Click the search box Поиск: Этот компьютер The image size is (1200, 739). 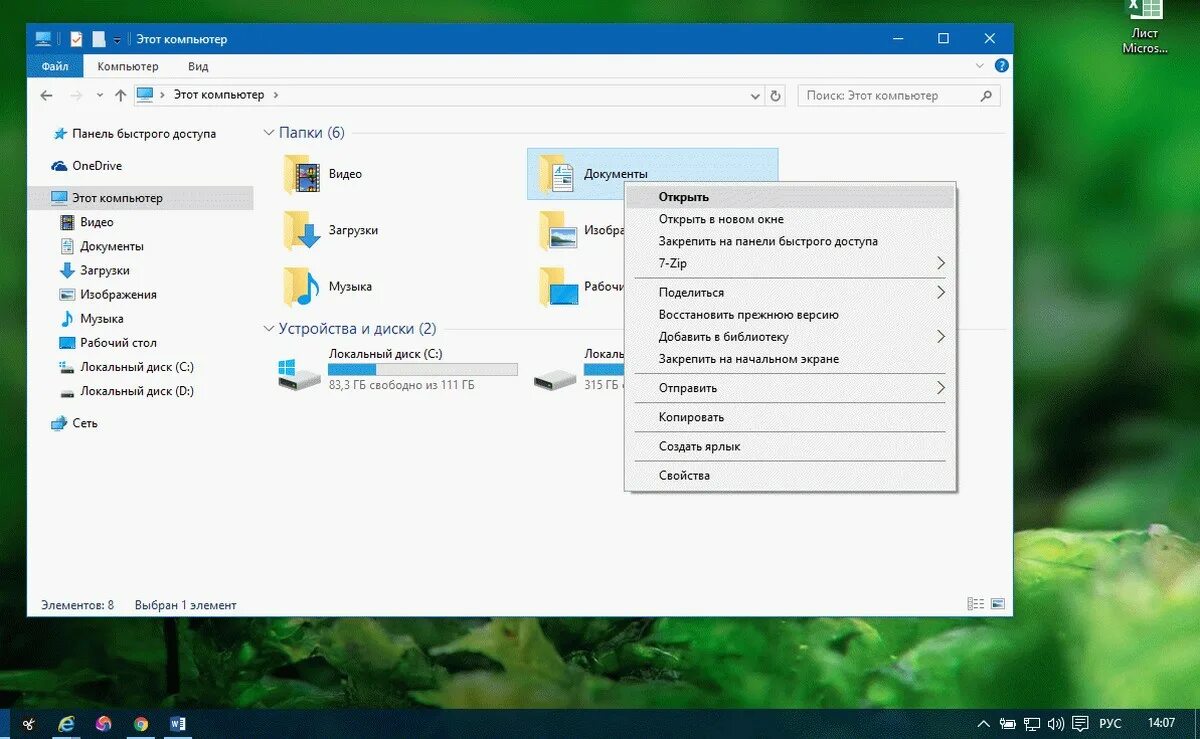897,96
